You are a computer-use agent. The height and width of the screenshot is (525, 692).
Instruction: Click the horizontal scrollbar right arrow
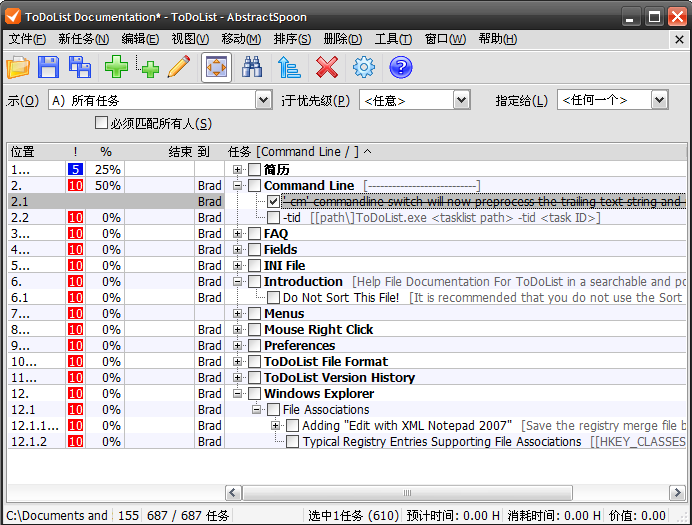[x=677, y=492]
